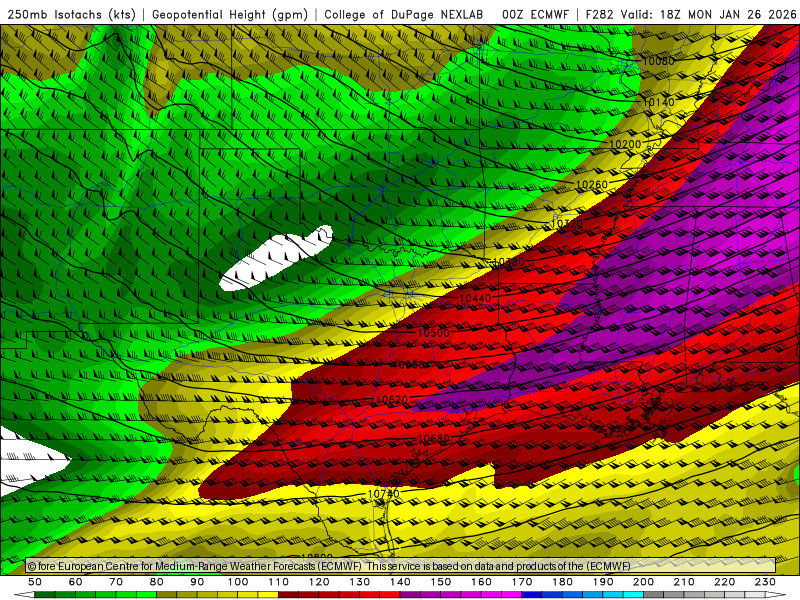Click the 120 value on the color scale
The image size is (800, 600).
(319, 582)
